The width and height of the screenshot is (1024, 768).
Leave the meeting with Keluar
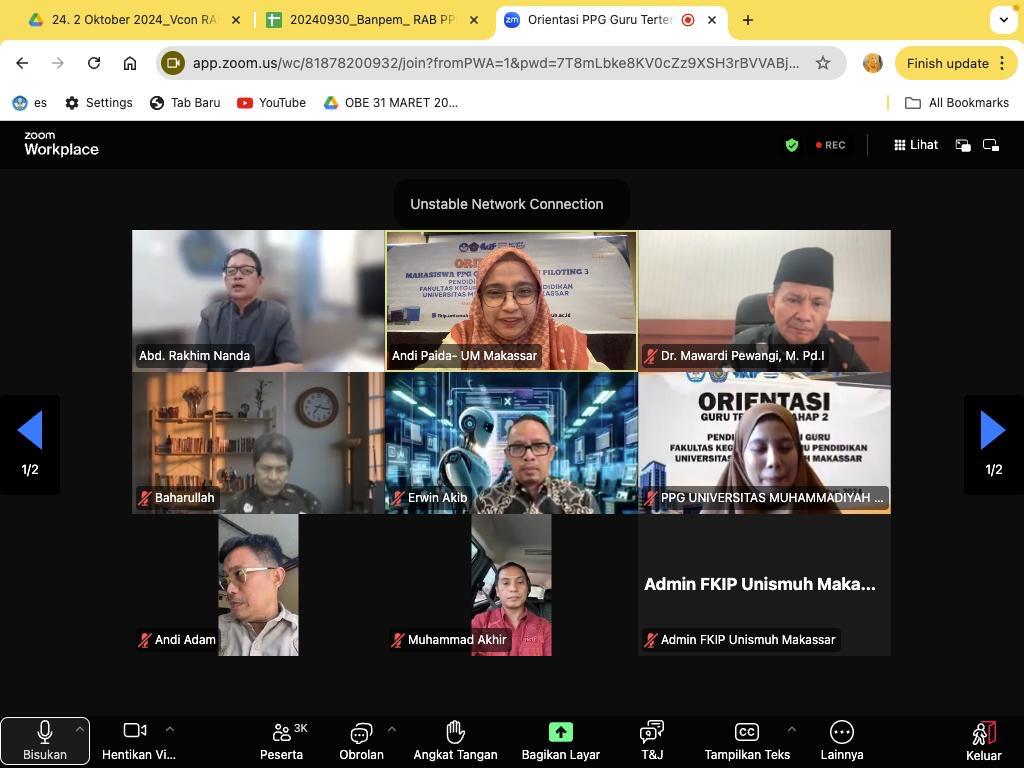pos(984,741)
